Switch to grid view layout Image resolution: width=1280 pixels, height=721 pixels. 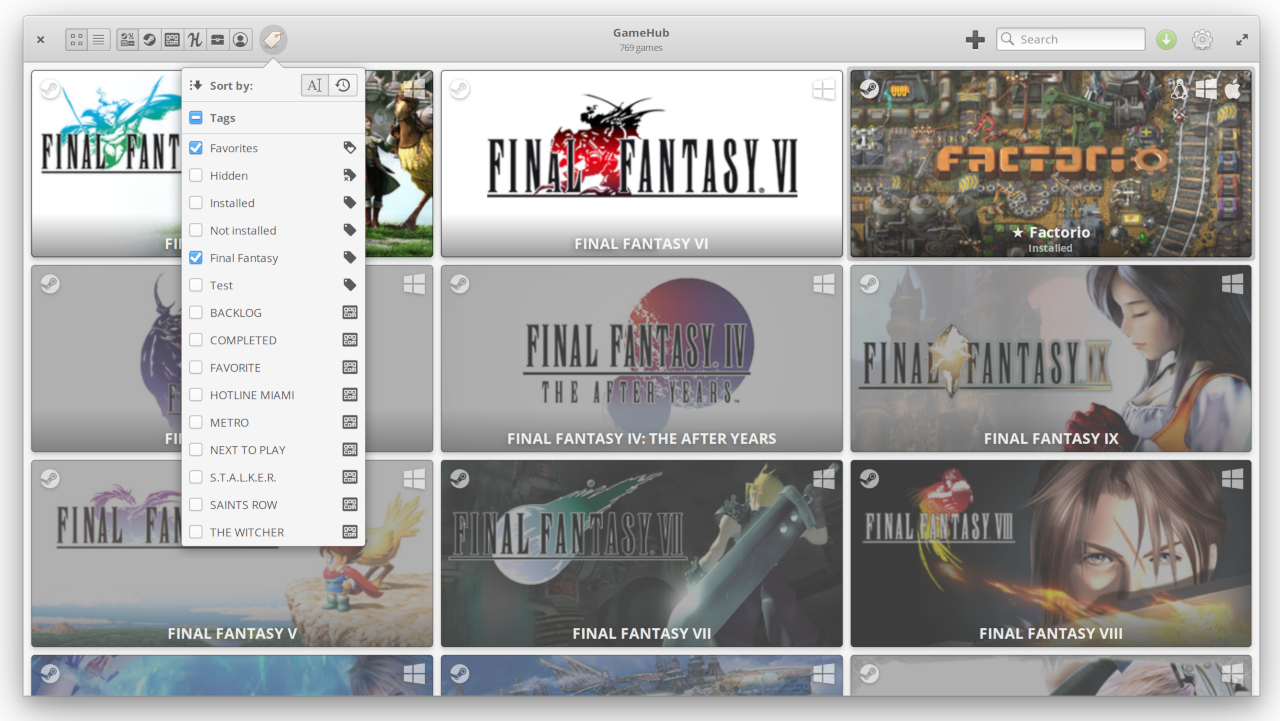coord(77,40)
